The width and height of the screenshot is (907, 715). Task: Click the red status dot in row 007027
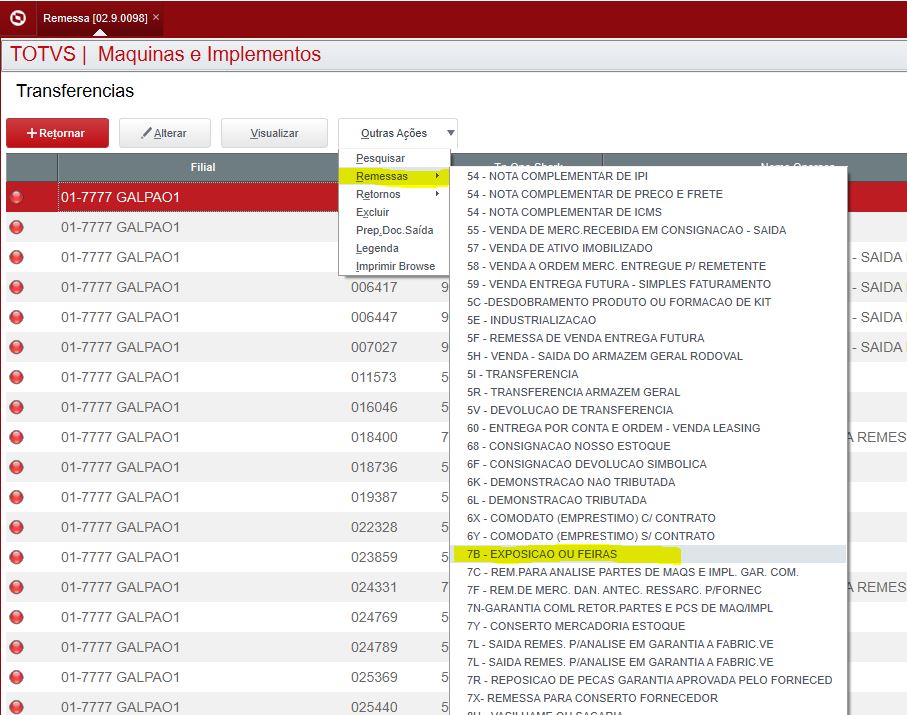[17, 347]
